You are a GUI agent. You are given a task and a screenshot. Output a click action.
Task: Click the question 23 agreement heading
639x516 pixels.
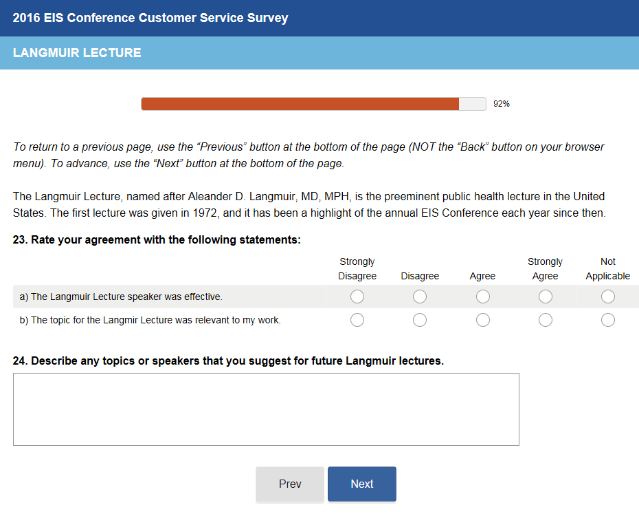tap(157, 240)
